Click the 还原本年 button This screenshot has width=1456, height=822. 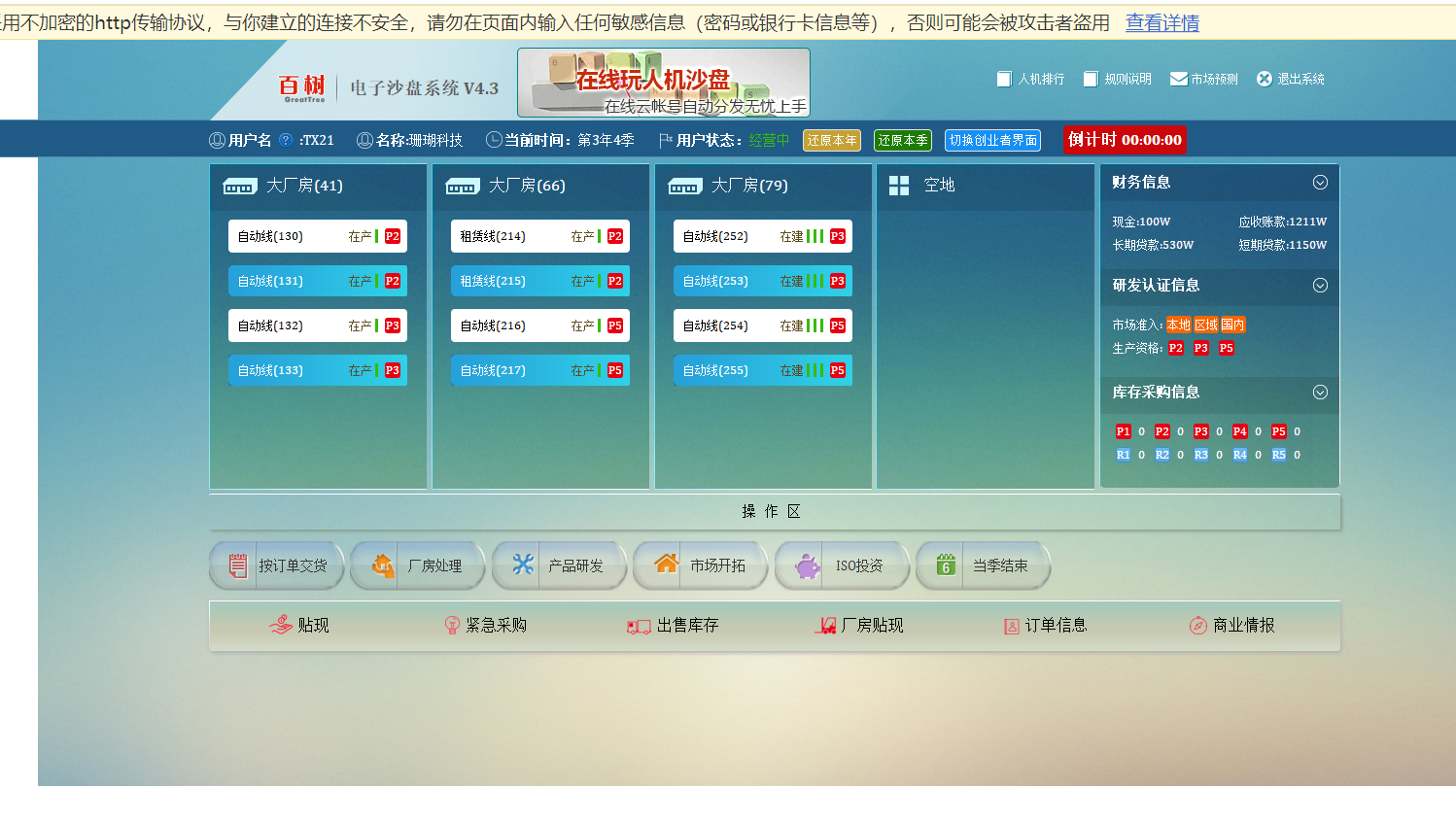click(832, 141)
